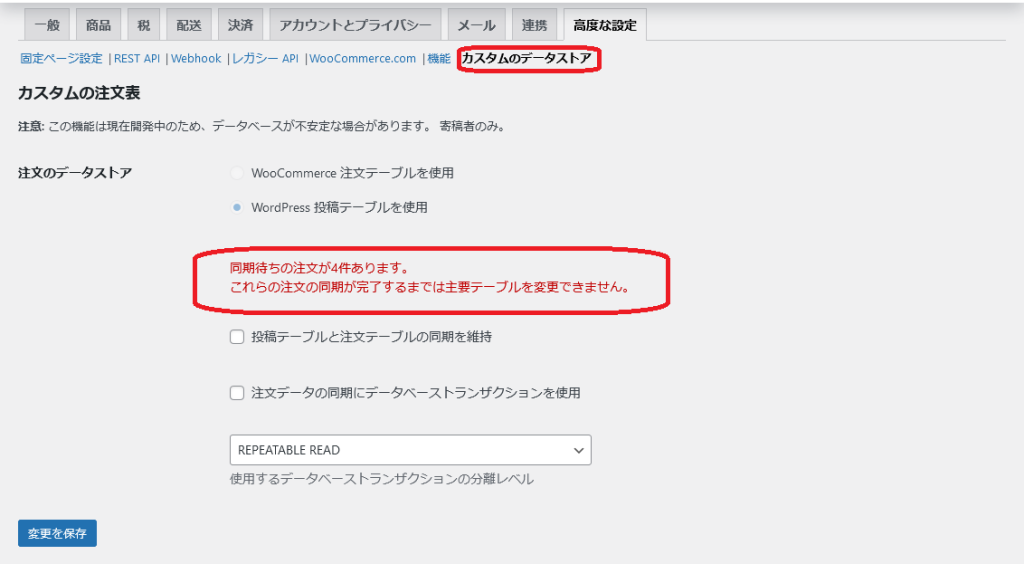Select the 高度な設定 tab
Screen dimensions: 1024x564
pos(604,24)
